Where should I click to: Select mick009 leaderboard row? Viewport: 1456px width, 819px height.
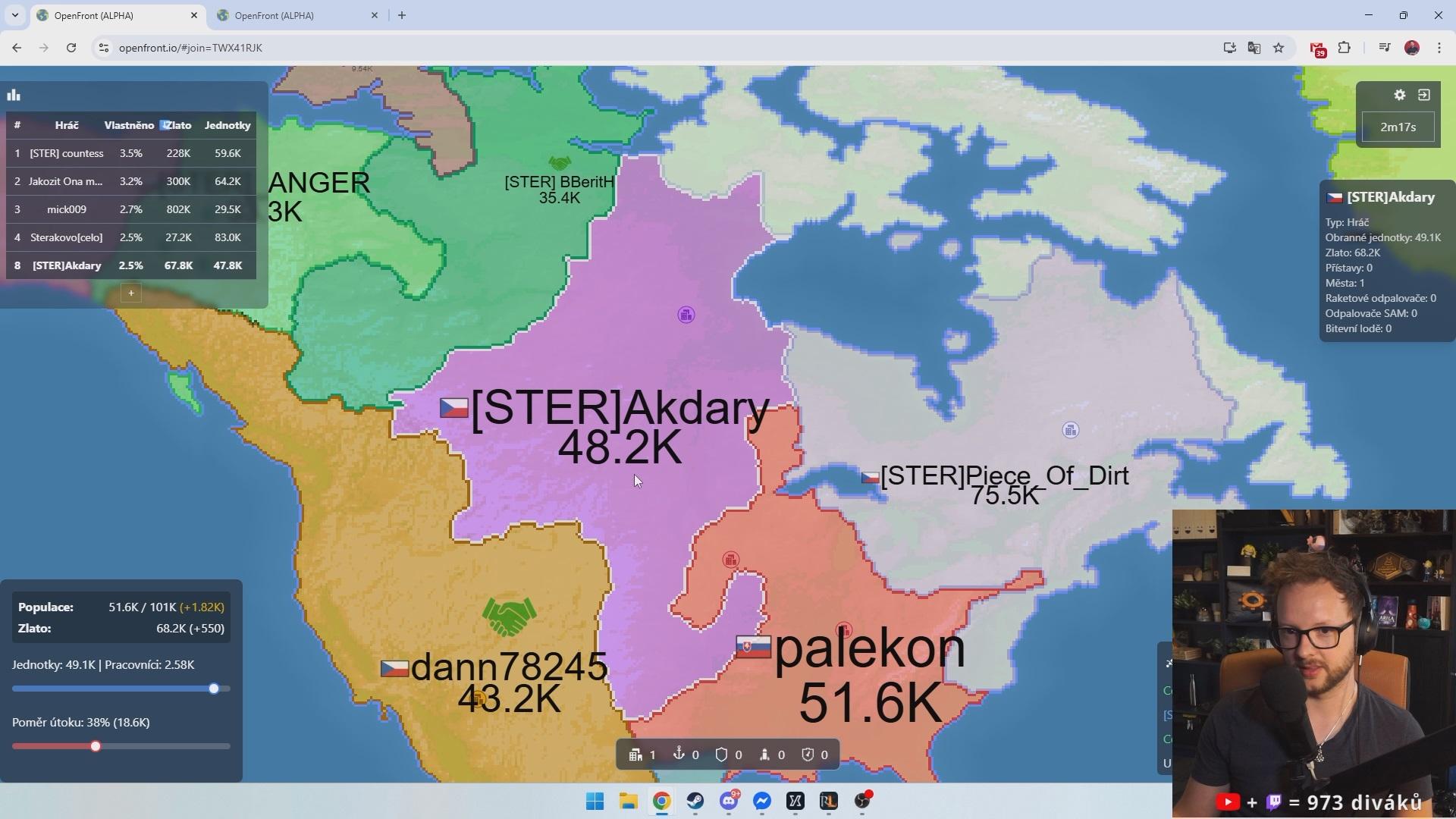point(131,209)
